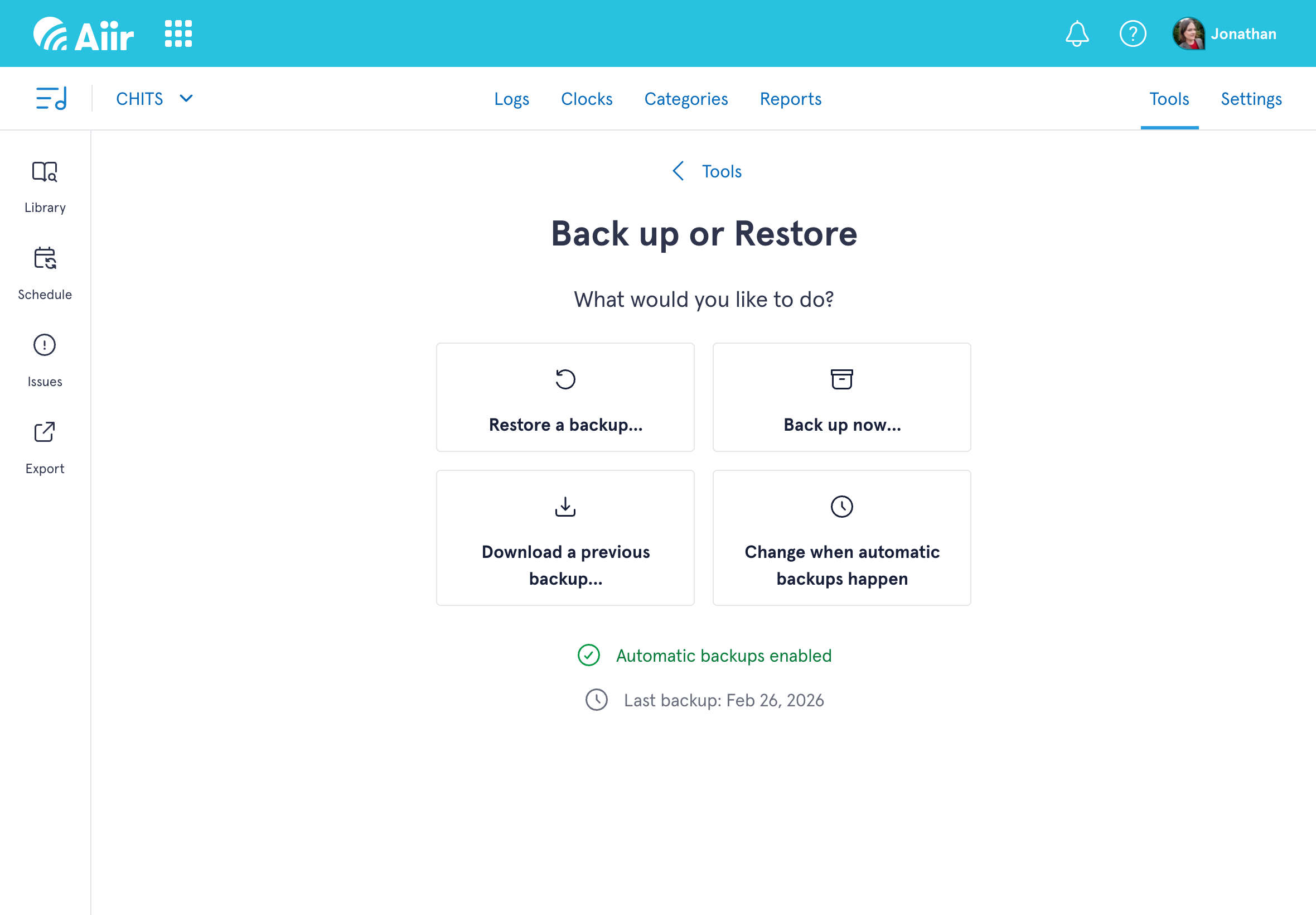Open the apps grid launcher icon

pos(178,34)
